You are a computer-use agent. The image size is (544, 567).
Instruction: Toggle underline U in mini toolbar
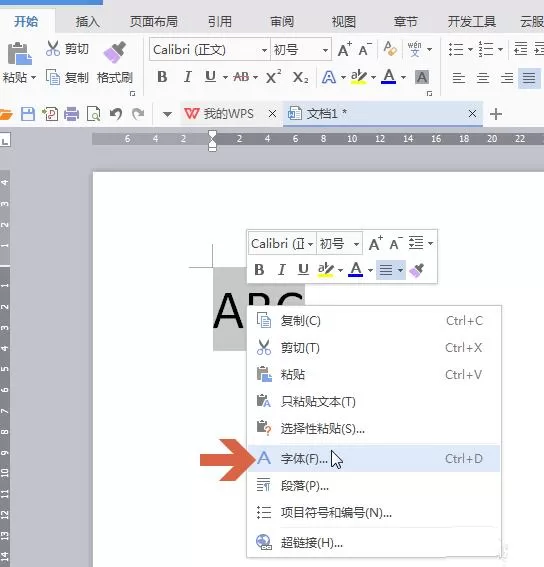pos(303,270)
